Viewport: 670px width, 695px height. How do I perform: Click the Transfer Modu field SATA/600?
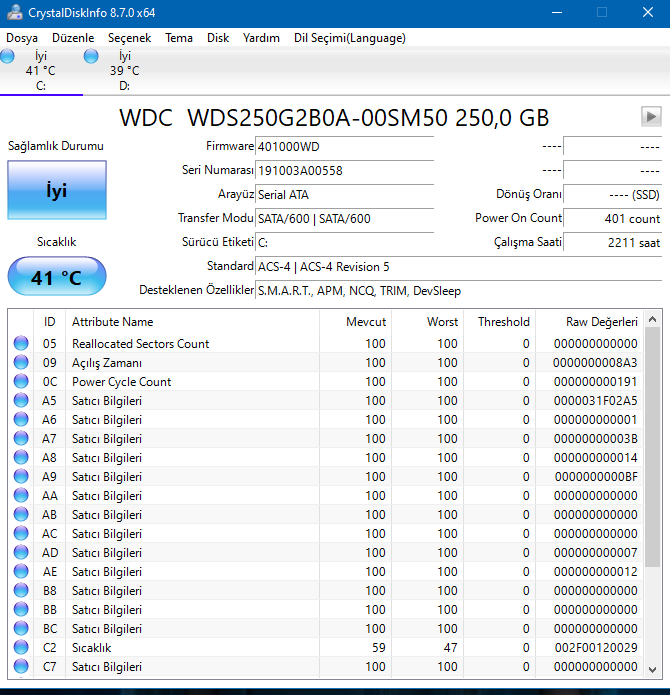point(344,219)
